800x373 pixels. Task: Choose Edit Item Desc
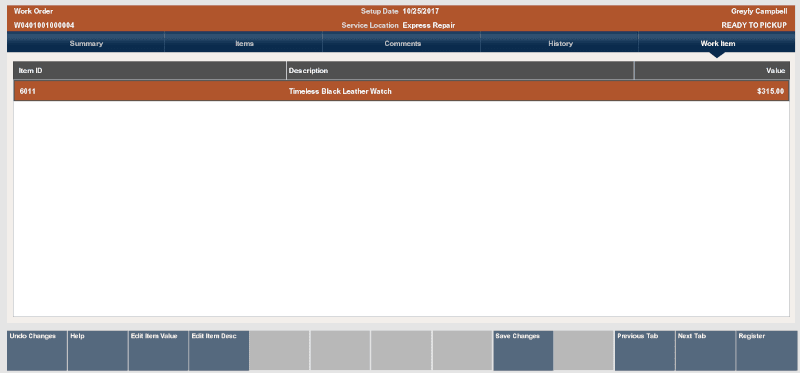[x=219, y=351]
